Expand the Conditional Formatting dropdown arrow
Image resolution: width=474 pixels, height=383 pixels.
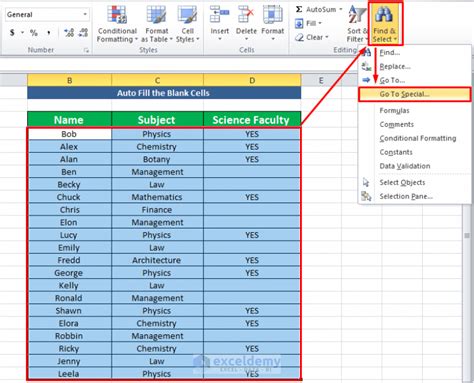136,39
